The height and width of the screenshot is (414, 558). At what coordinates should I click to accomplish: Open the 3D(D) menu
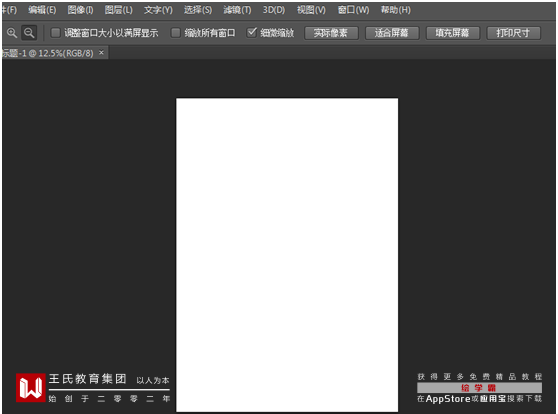[274, 10]
